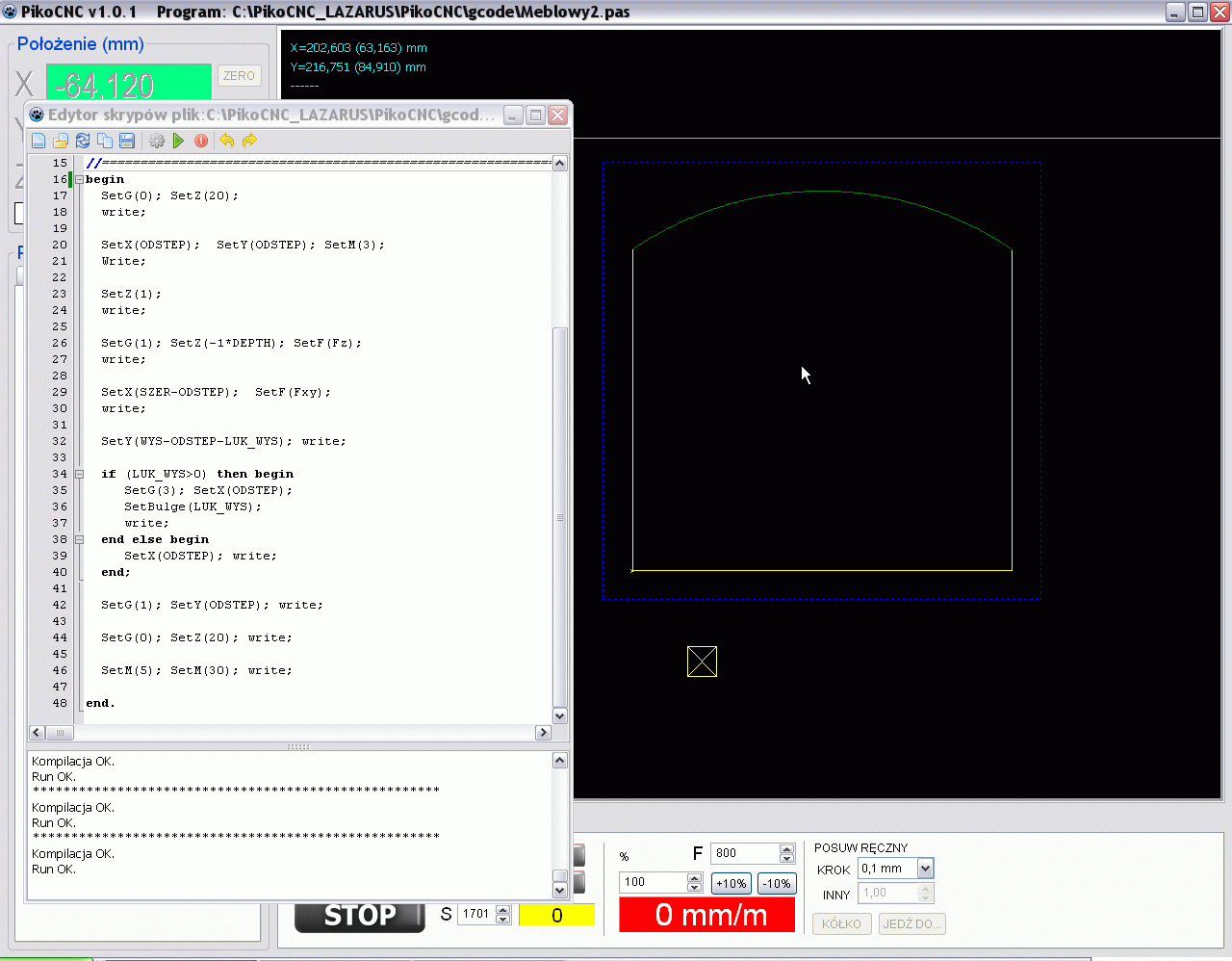Viewport: 1232px width, 961px height.
Task: Create a new script in the editor
Action: click(x=38, y=141)
